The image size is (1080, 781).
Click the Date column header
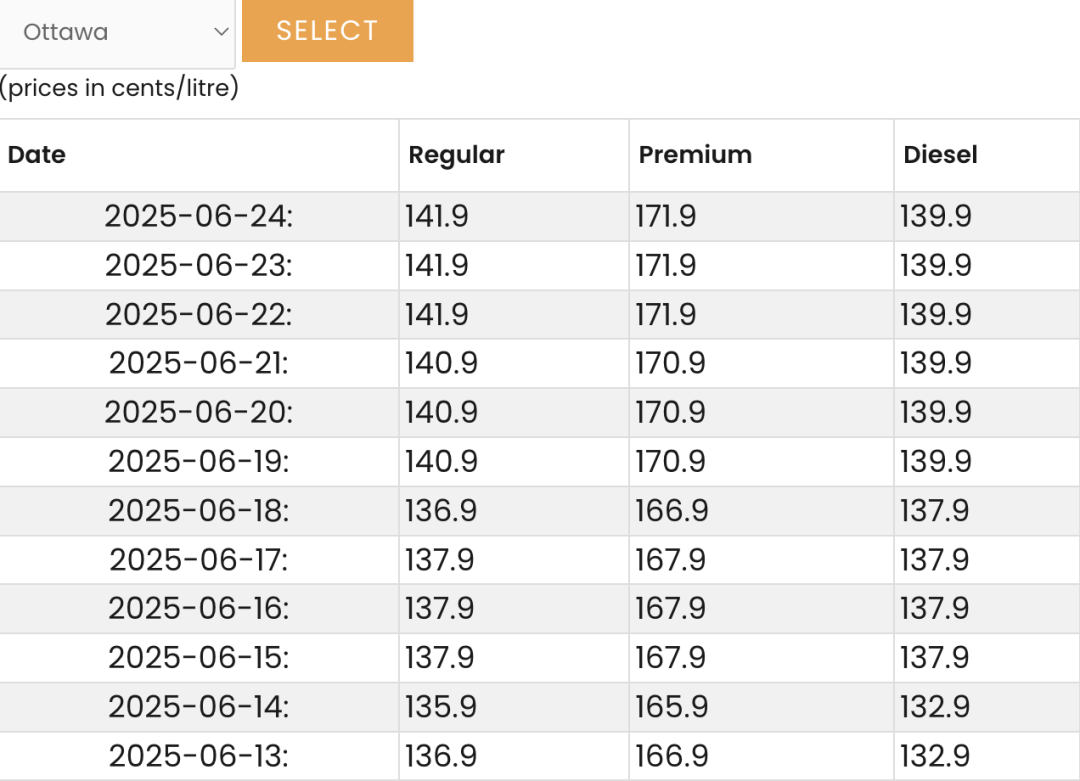[198, 155]
